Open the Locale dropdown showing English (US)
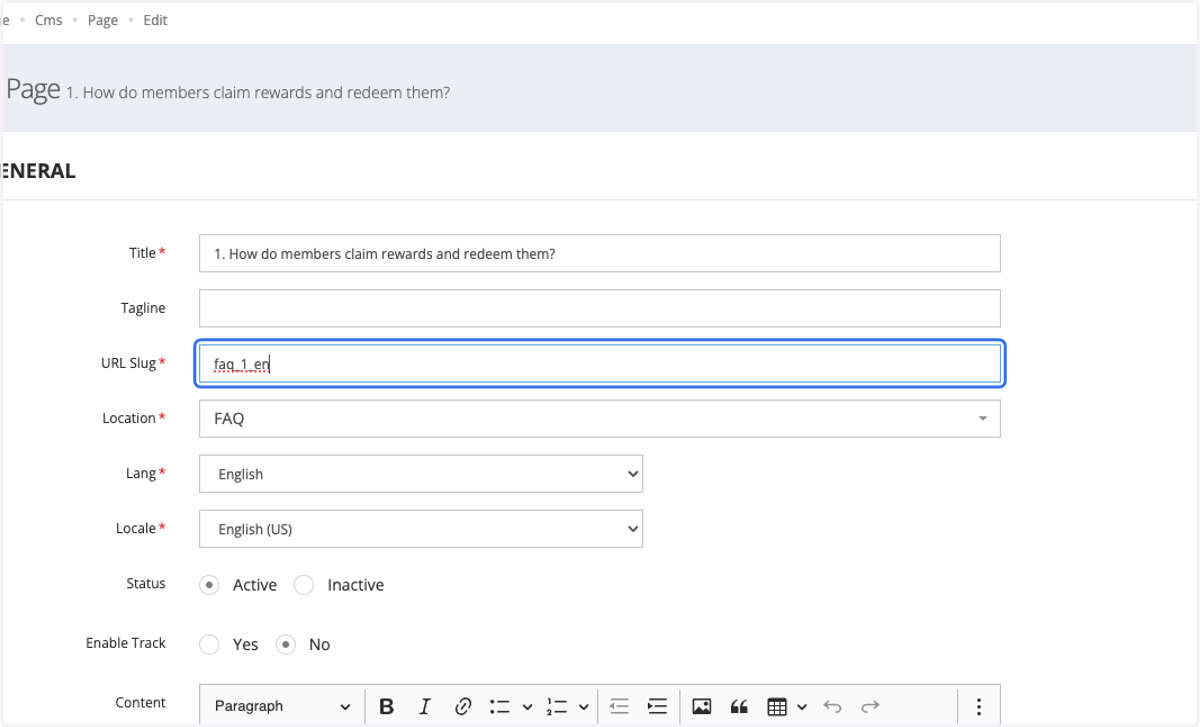 (421, 529)
